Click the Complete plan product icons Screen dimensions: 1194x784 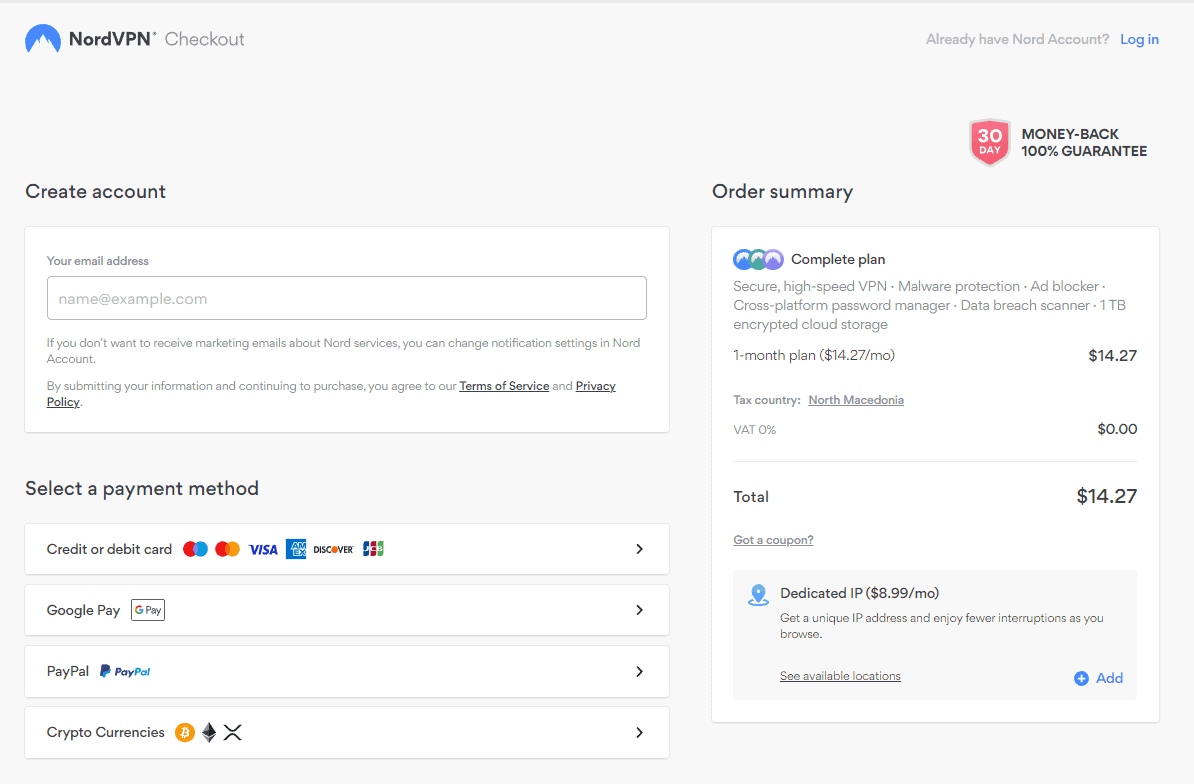pyautogui.click(x=758, y=260)
